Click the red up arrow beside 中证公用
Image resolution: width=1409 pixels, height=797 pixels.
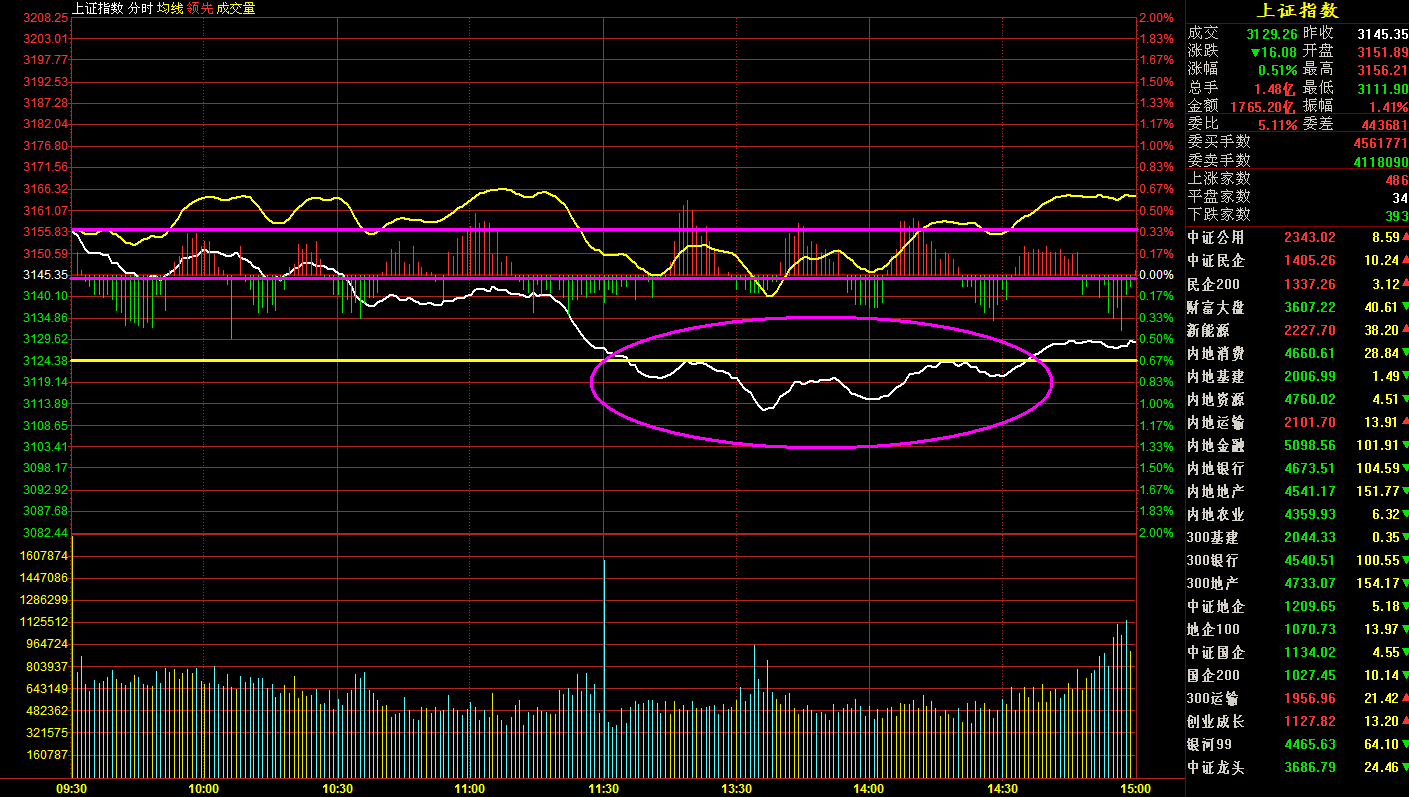click(x=1404, y=237)
